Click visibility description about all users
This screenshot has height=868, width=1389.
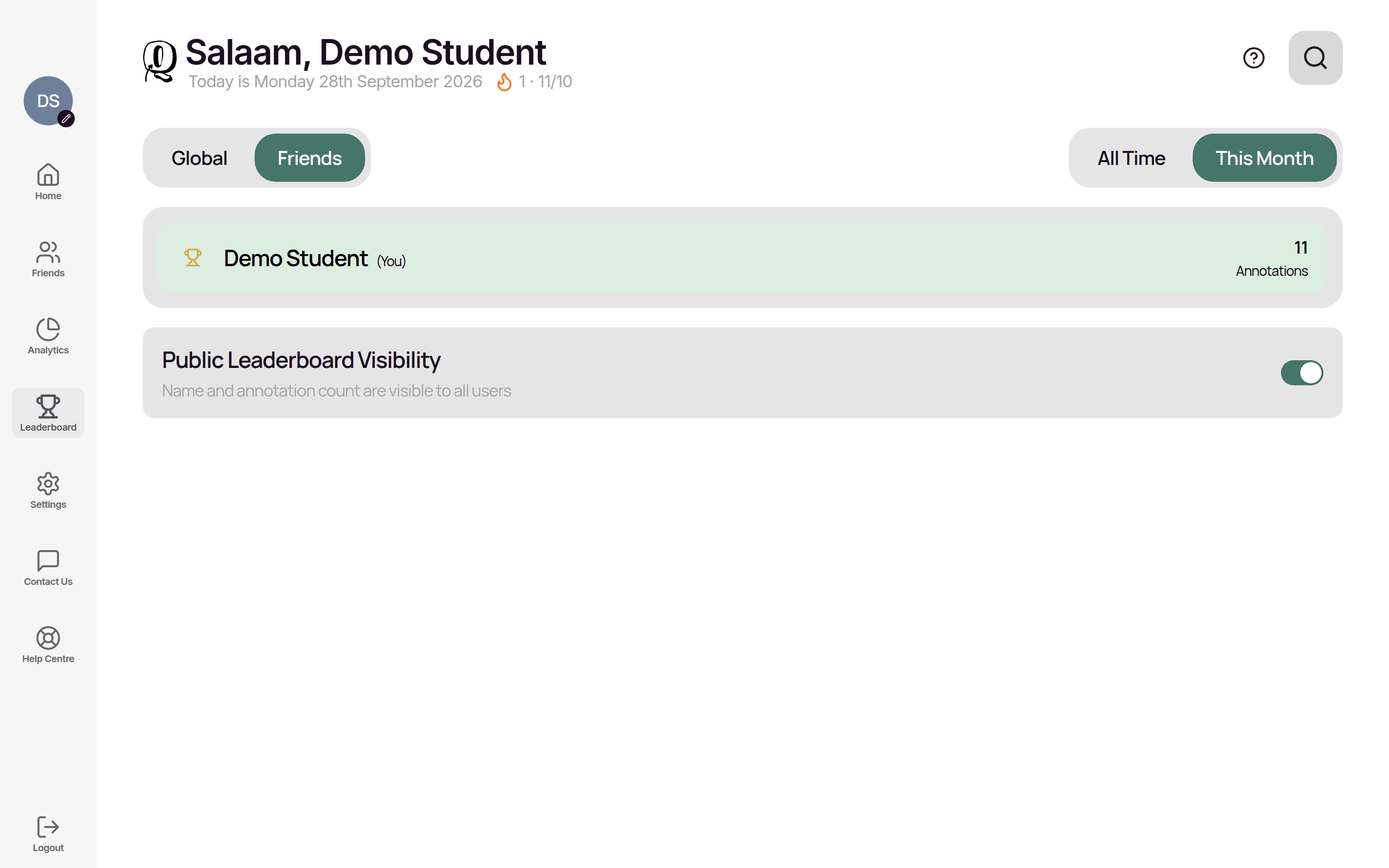pyautogui.click(x=336, y=391)
